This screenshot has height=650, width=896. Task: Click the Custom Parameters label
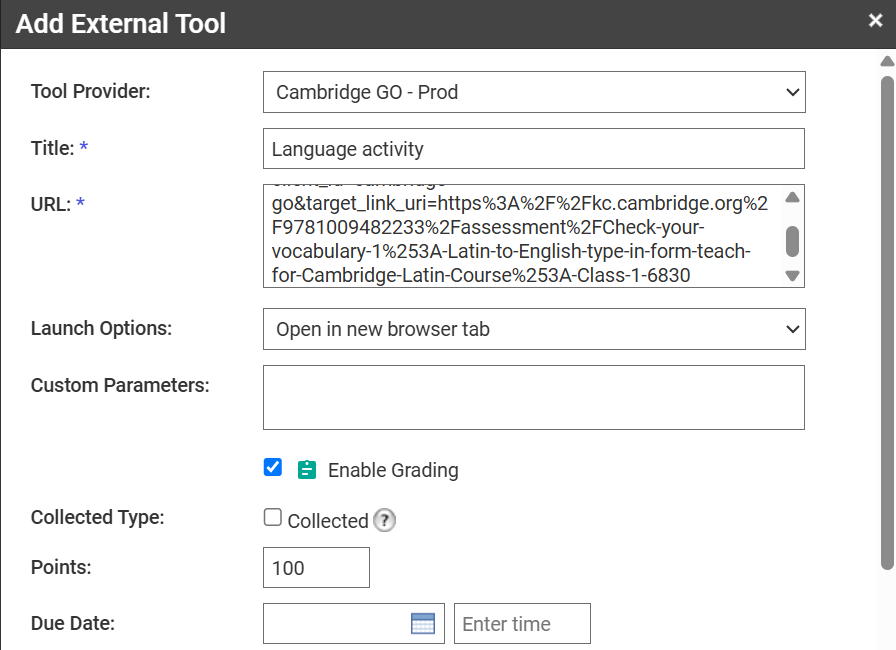[120, 386]
